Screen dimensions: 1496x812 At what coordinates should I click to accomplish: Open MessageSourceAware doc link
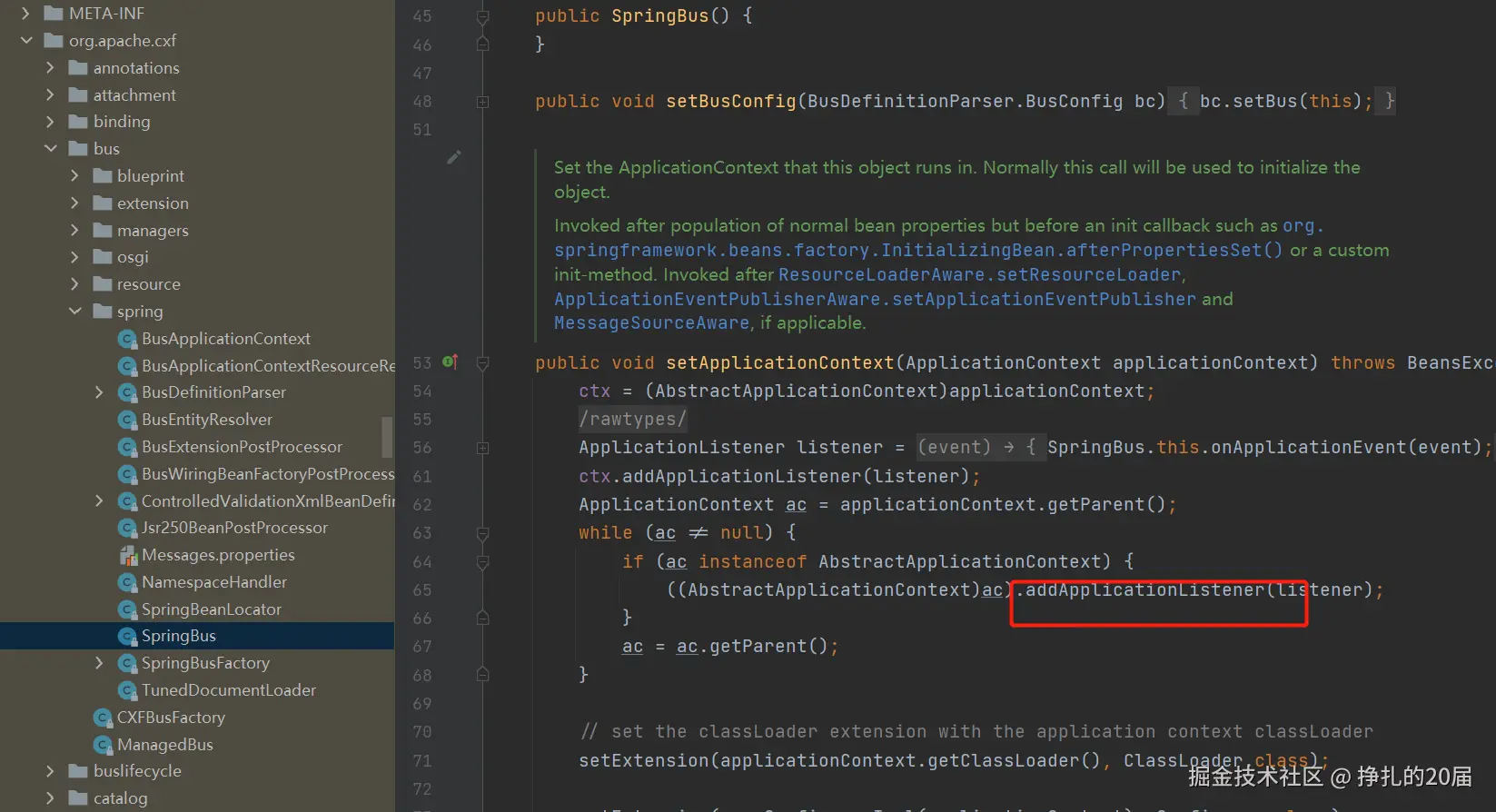click(x=651, y=322)
